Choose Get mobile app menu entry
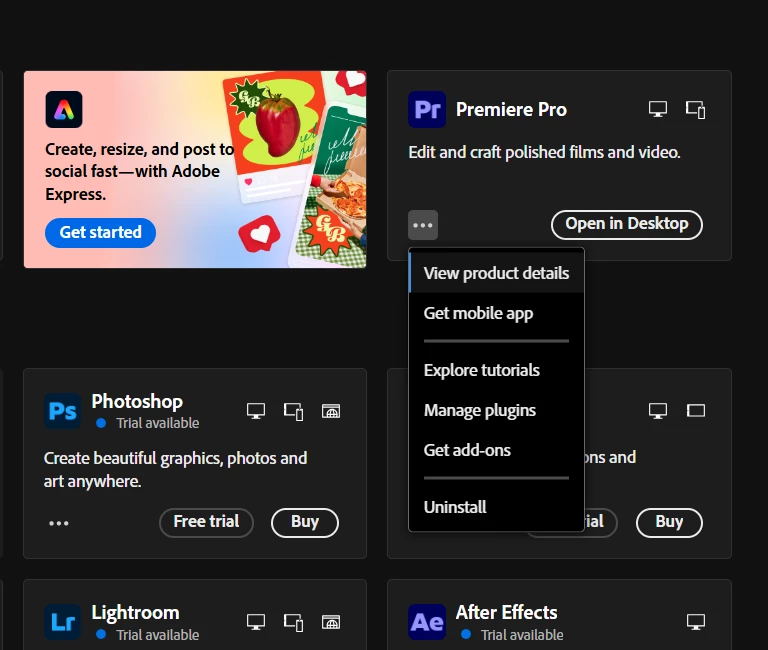The image size is (768, 650). [496, 313]
